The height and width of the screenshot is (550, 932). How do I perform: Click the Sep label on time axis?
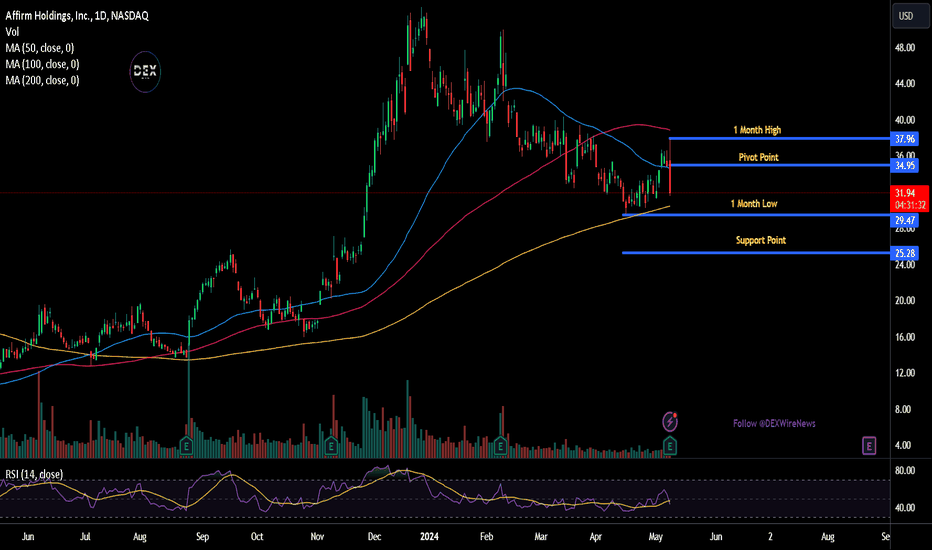tap(202, 536)
